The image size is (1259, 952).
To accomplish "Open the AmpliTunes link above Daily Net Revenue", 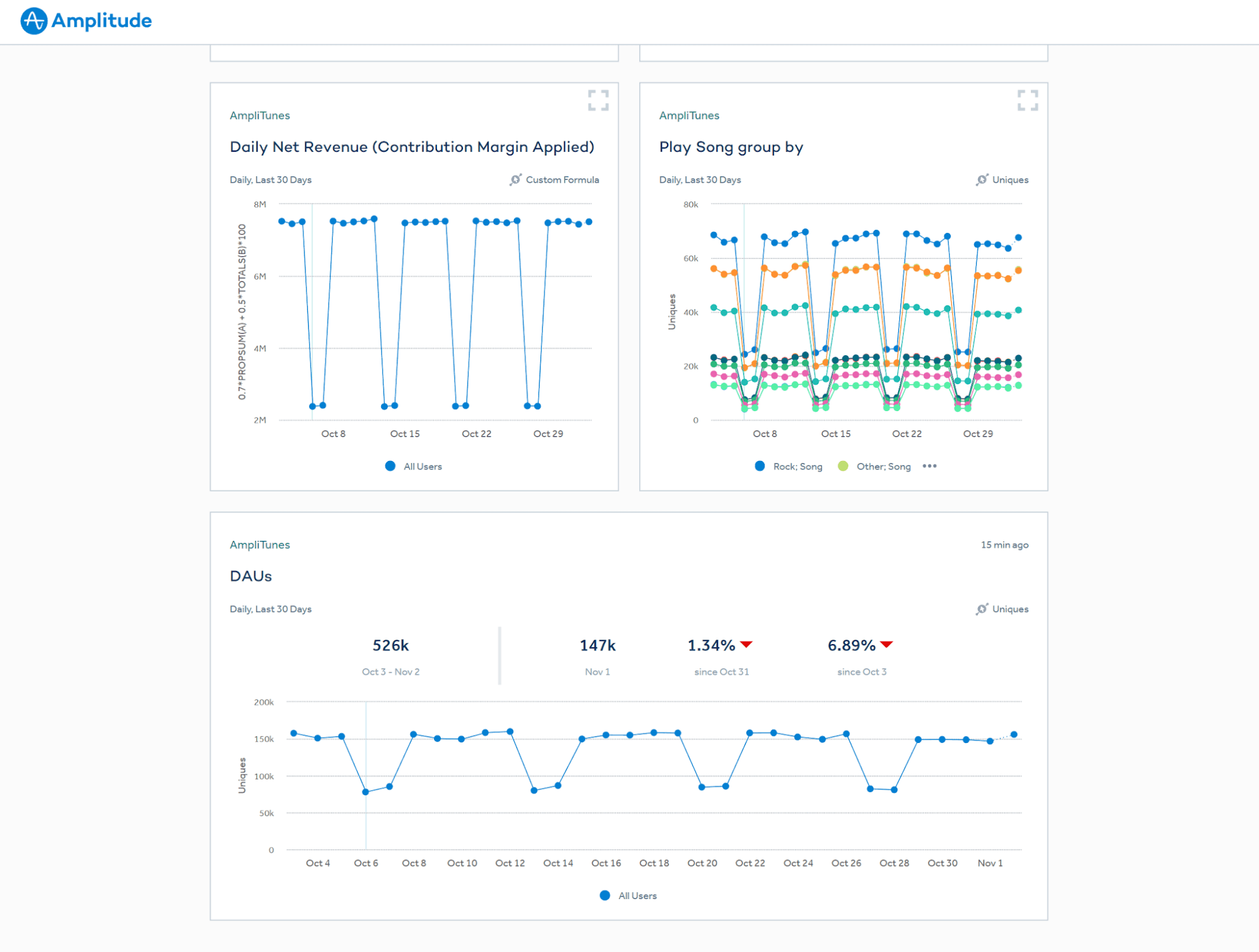I will pyautogui.click(x=259, y=115).
